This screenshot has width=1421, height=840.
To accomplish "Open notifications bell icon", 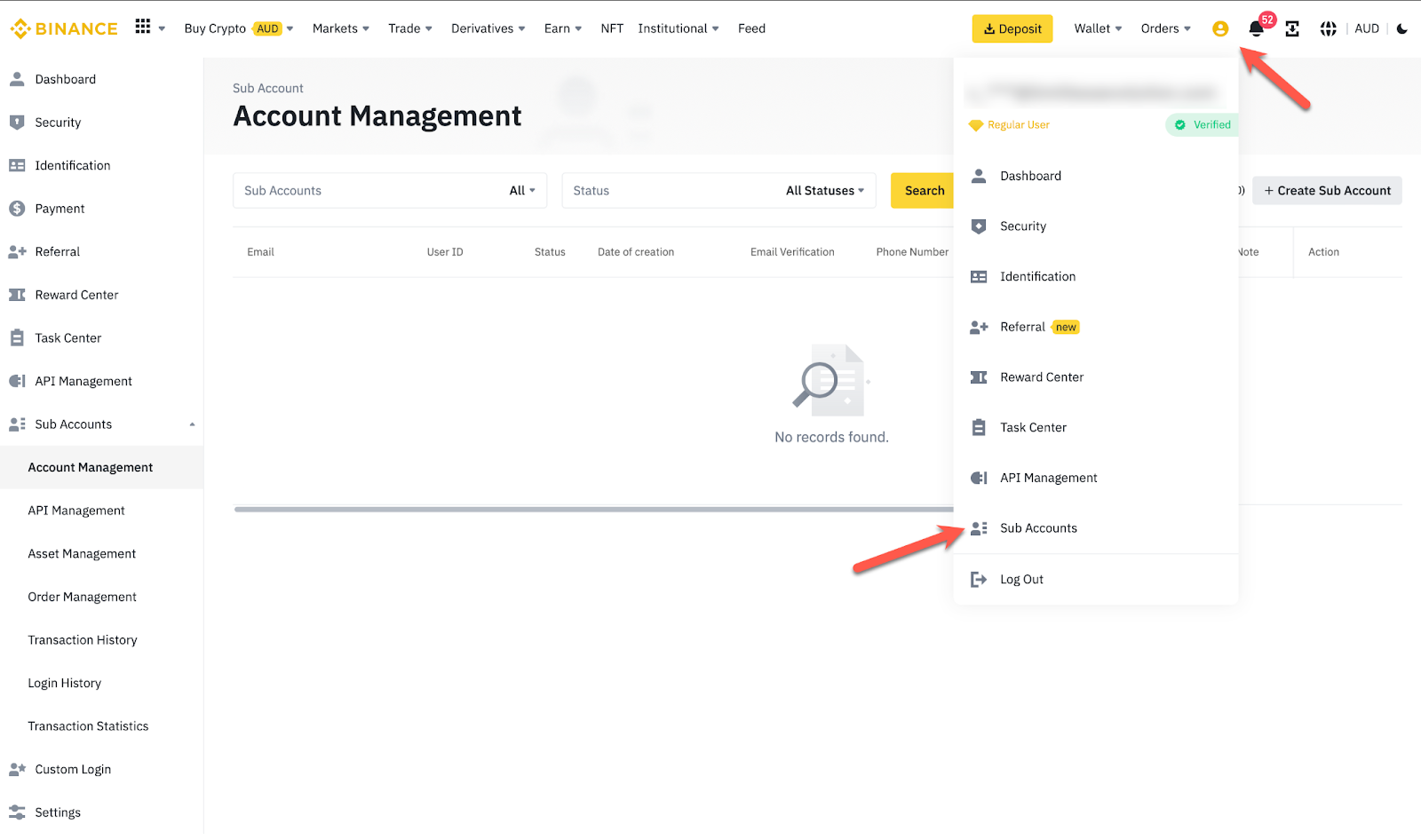I will (1256, 28).
